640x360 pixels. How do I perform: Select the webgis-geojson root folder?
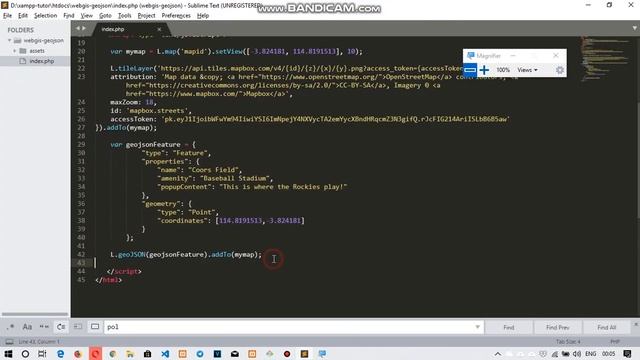(43, 40)
